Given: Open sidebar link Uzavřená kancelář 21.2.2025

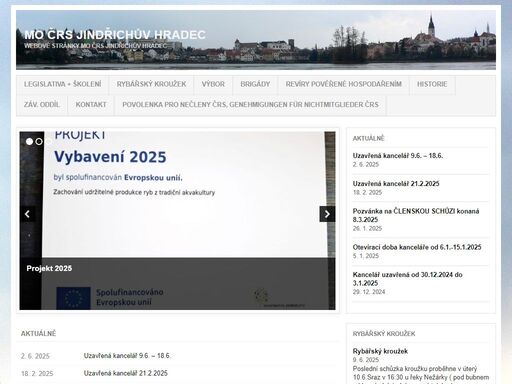Looking at the screenshot, I should tap(396, 184).
